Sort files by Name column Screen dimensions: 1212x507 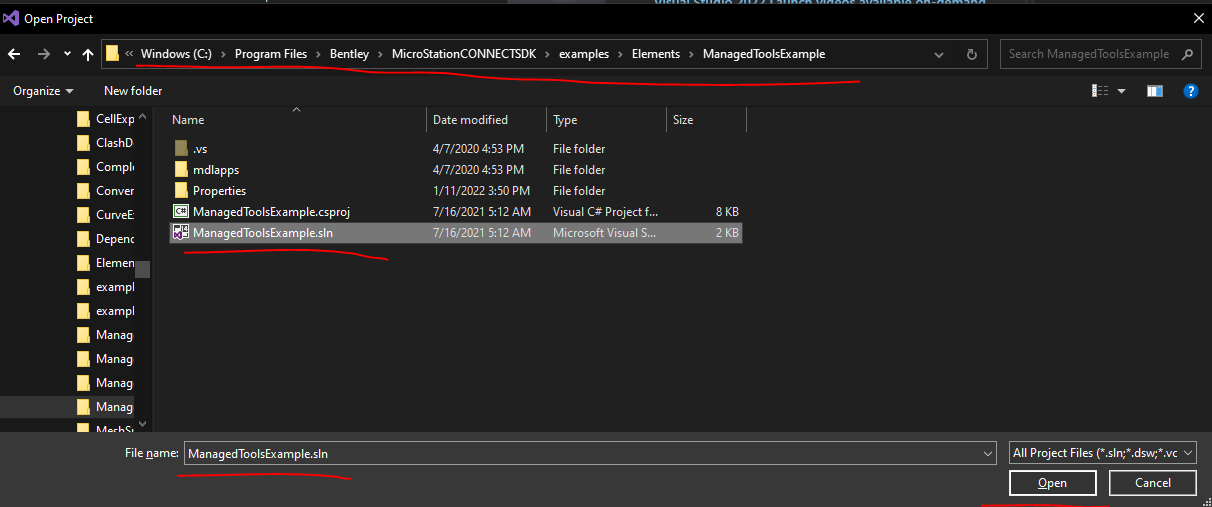296,120
